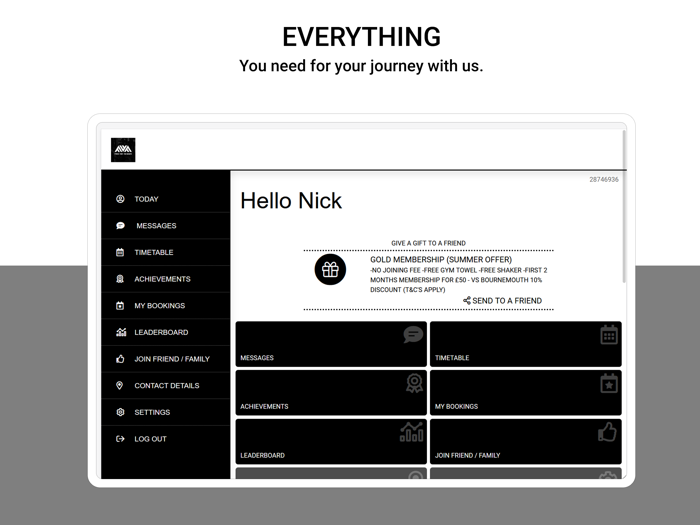The width and height of the screenshot is (700, 525).
Task: Click the Contact Details location pin icon
Action: [x=119, y=385]
